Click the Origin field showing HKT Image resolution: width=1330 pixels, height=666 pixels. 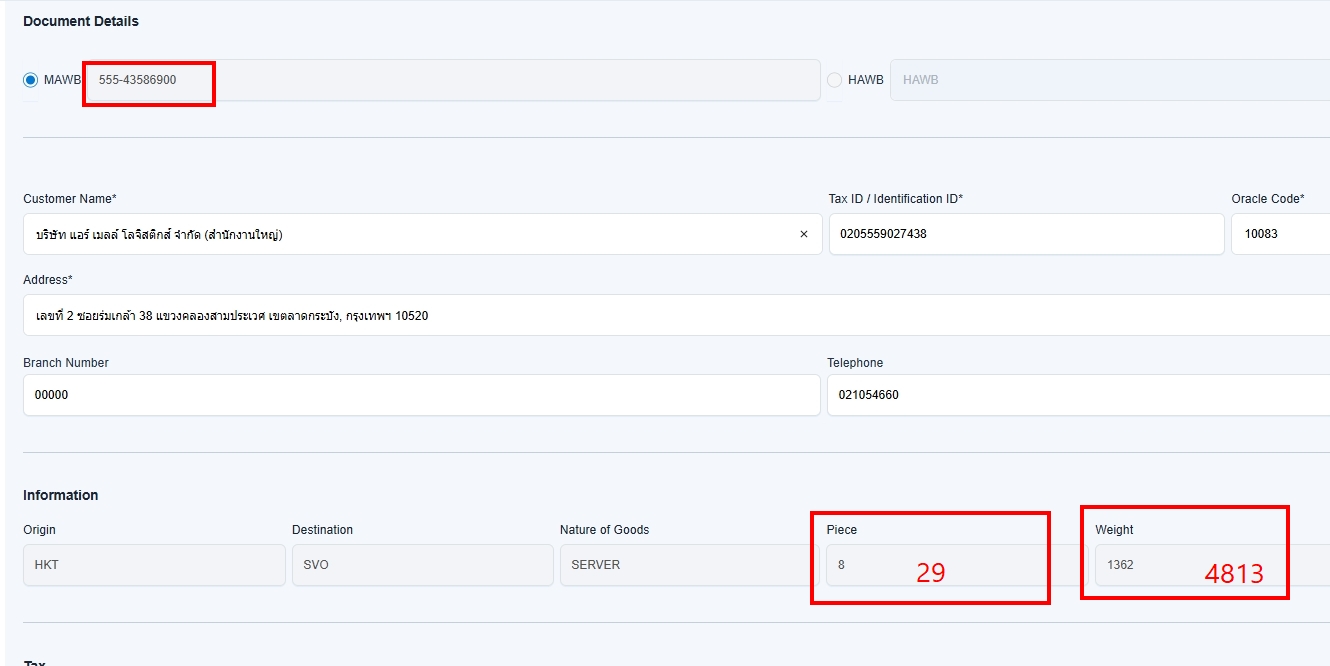coord(154,565)
